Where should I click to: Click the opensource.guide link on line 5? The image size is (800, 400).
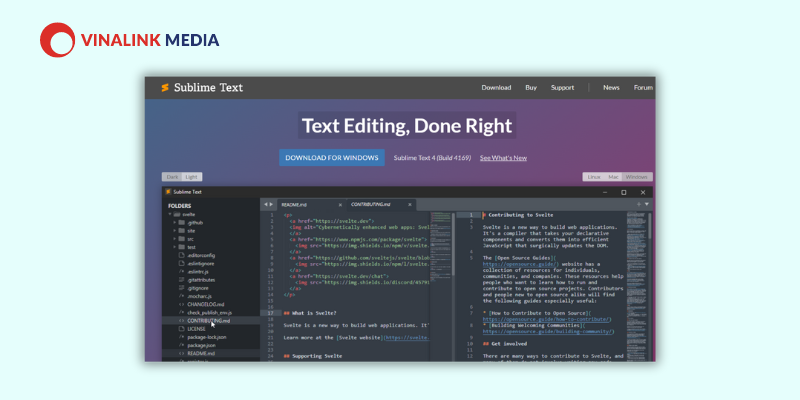(x=520, y=264)
